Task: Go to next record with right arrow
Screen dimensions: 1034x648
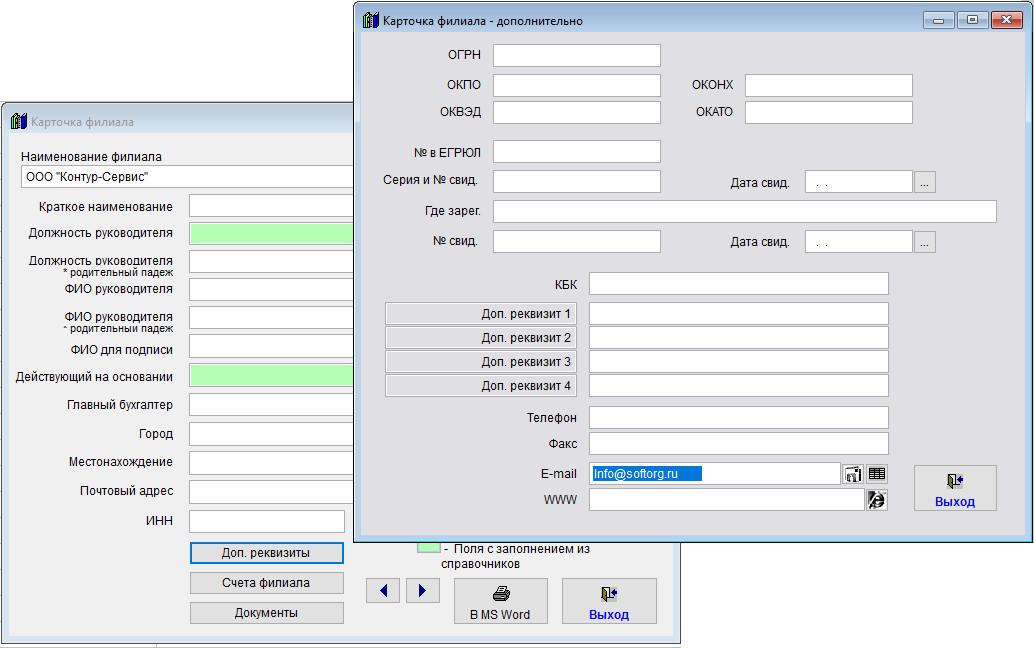Action: click(x=423, y=591)
